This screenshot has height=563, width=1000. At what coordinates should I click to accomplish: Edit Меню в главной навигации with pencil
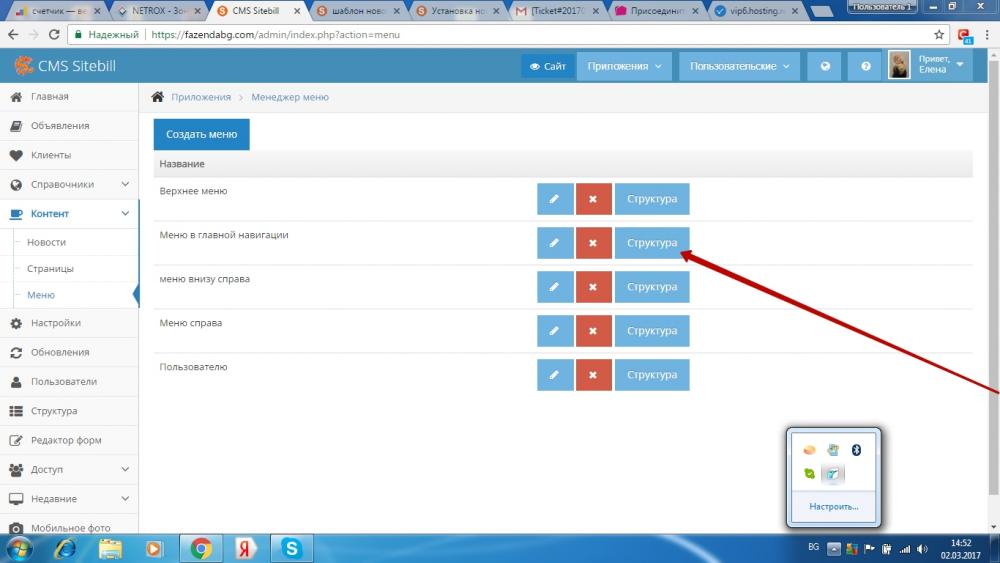click(x=555, y=243)
